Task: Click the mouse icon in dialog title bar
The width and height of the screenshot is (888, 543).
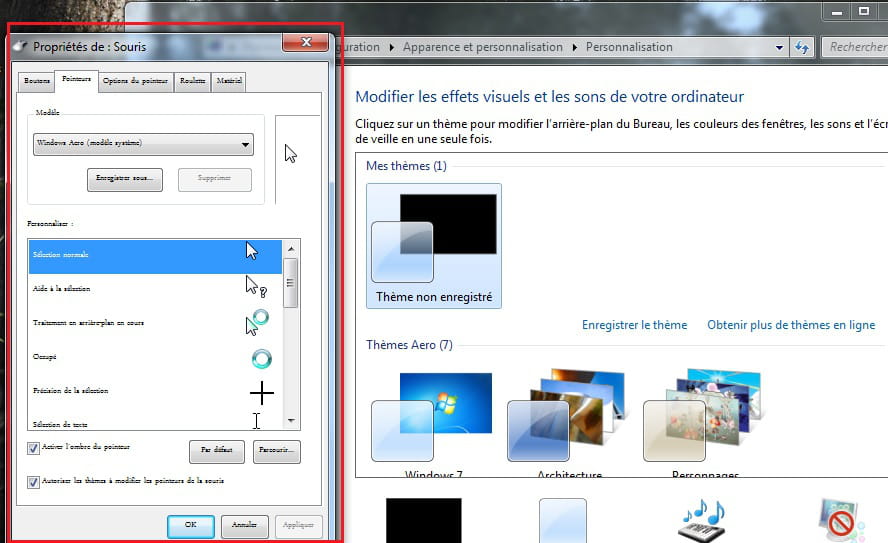Action: tap(20, 46)
